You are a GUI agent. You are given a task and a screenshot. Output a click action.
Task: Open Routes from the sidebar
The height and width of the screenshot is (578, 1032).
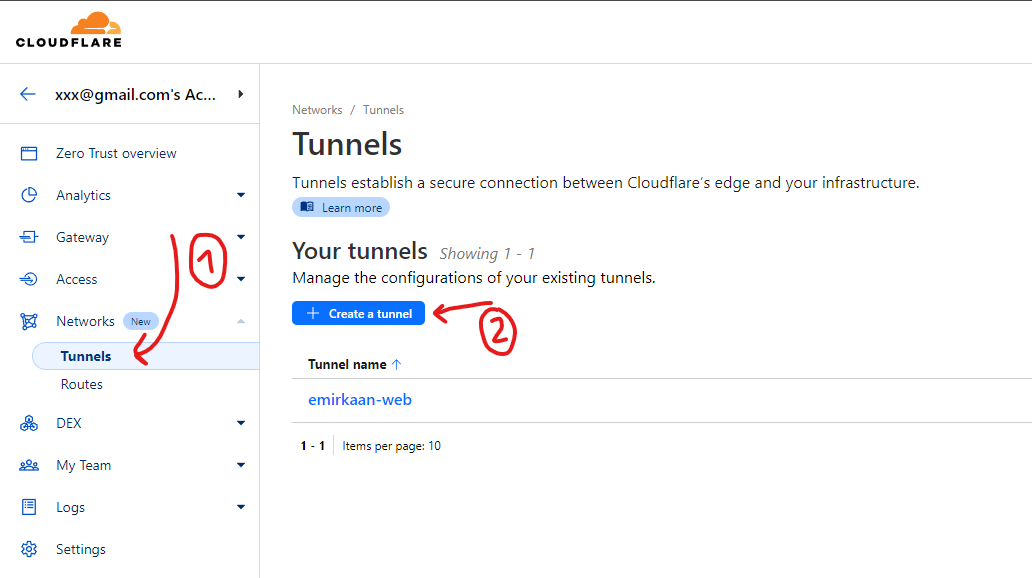tap(82, 384)
